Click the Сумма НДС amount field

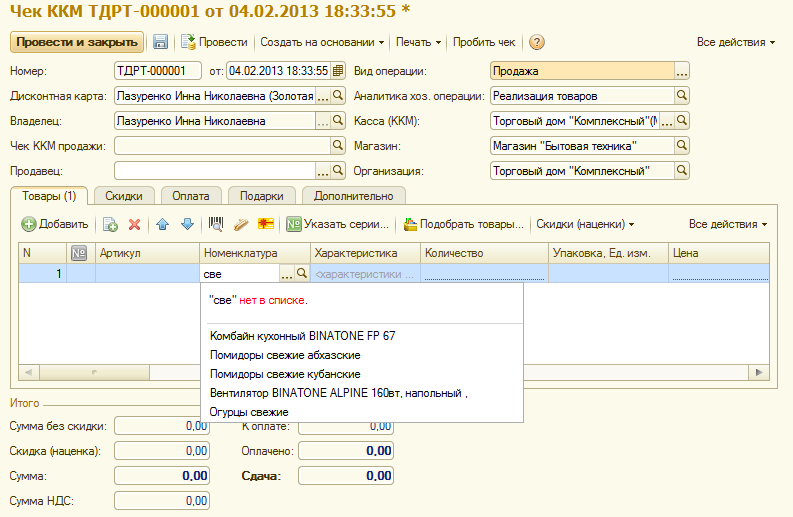point(162,501)
